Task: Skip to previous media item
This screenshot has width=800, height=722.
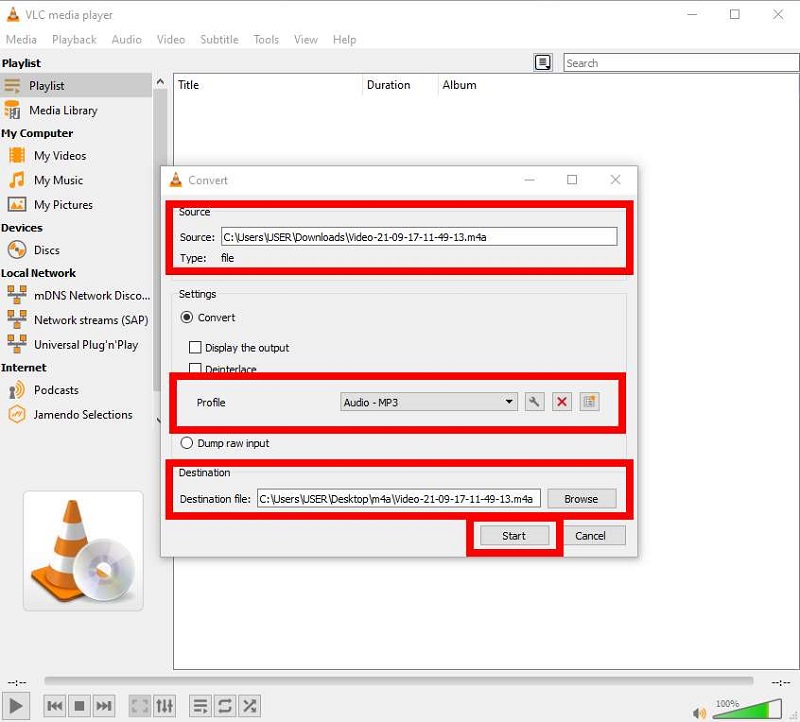Action: pos(54,706)
